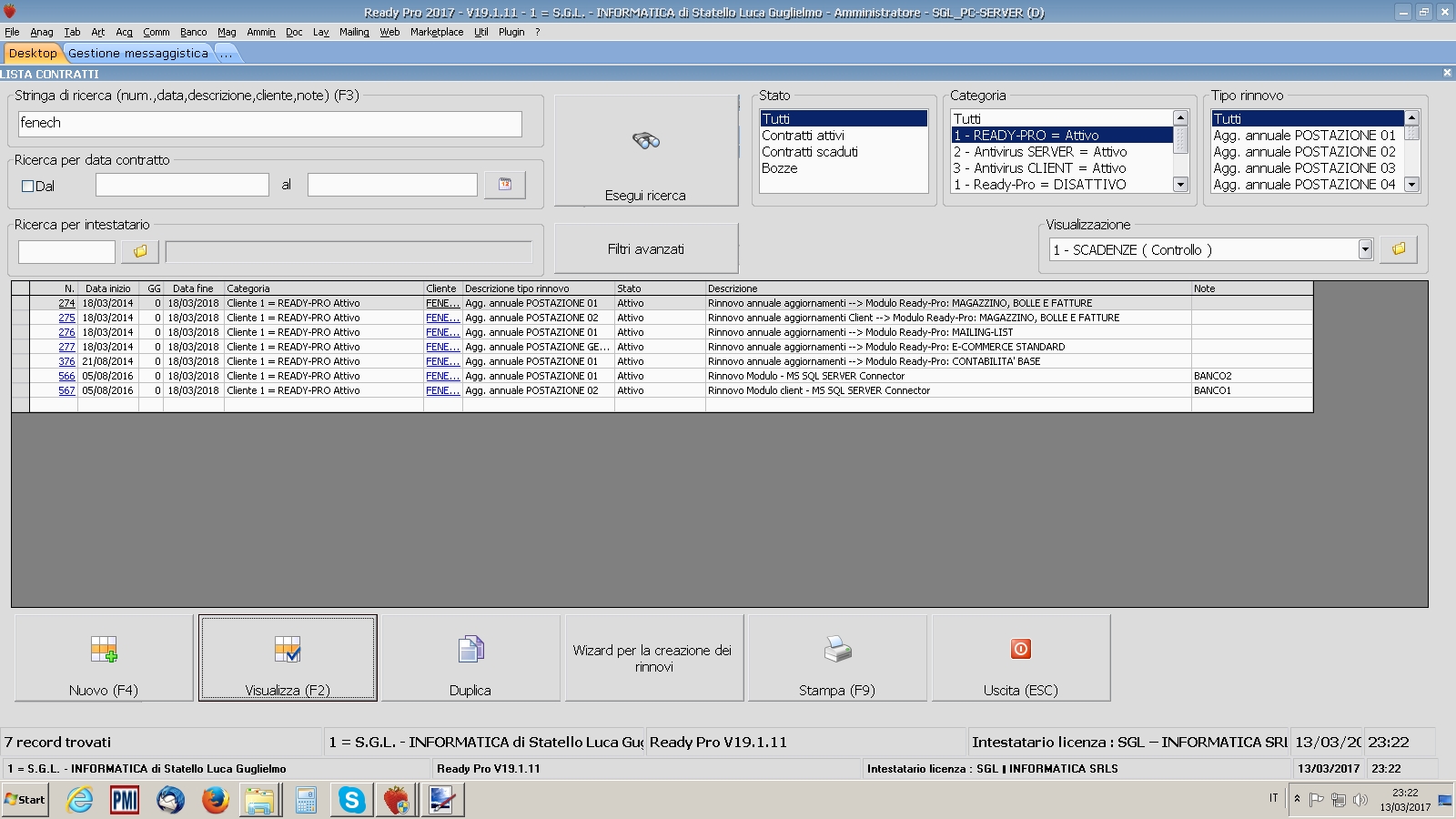Viewport: 1456px width, 819px height.
Task: Click the Dal start date field
Action: pos(182,185)
